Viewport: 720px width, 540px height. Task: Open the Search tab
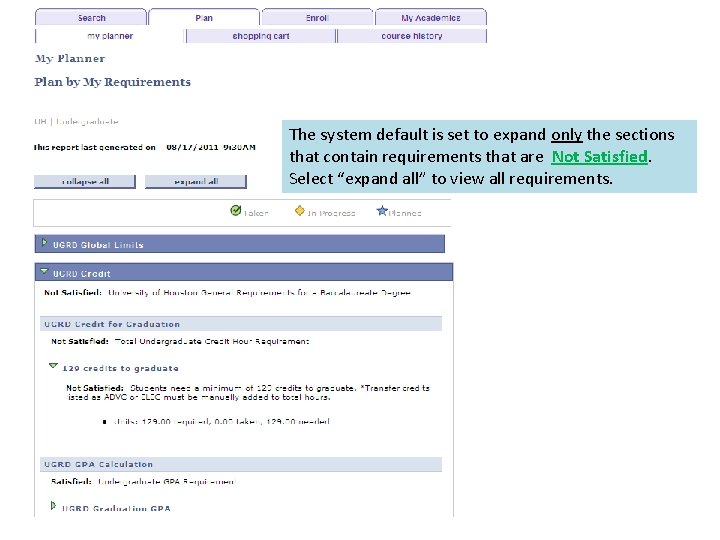(91, 17)
